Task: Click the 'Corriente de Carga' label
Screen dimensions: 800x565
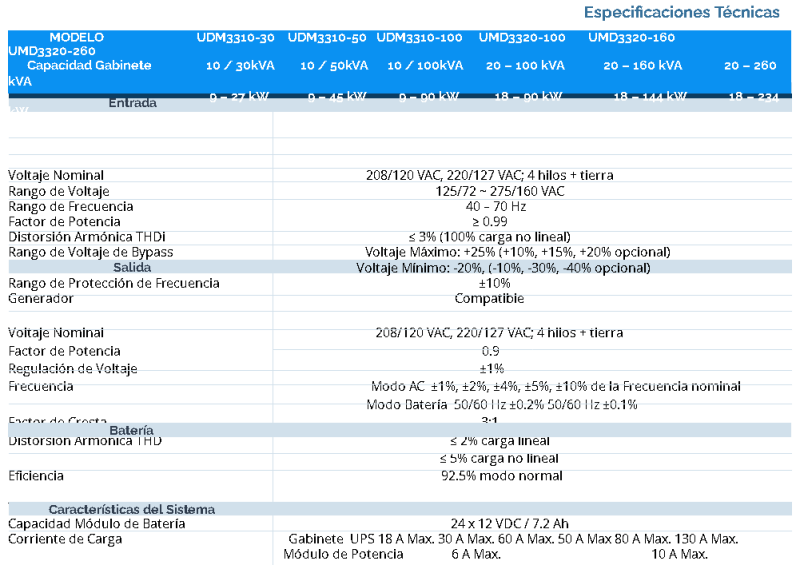Action: click(65, 540)
